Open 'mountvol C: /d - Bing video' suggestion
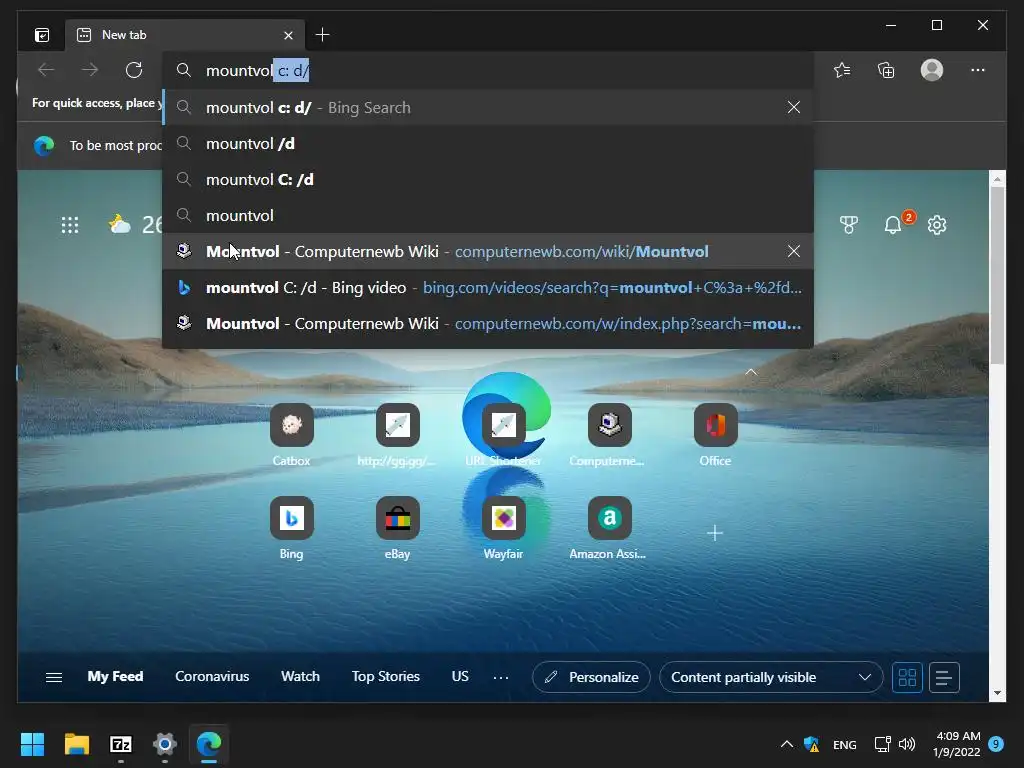The width and height of the screenshot is (1024, 768). [487, 287]
